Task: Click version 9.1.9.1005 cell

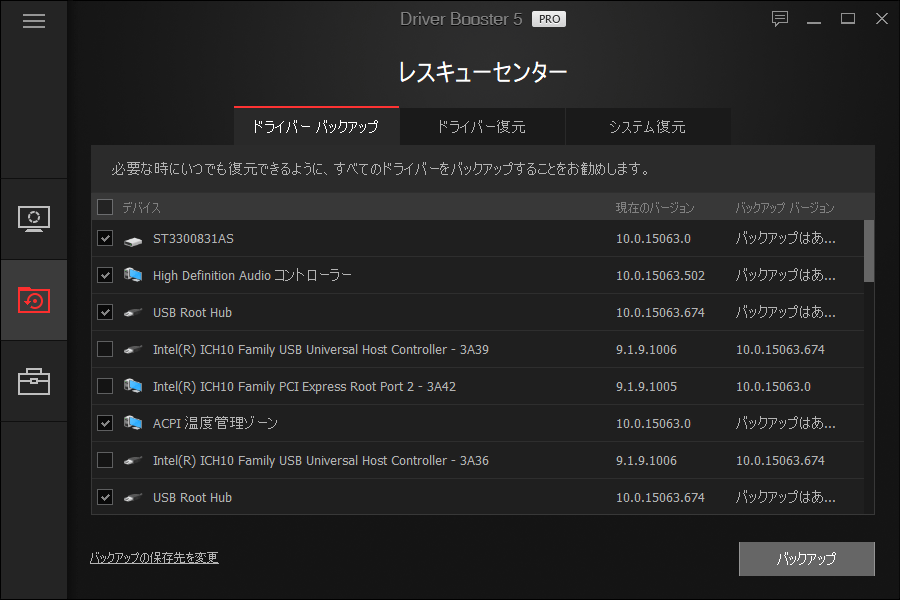Action: [646, 386]
